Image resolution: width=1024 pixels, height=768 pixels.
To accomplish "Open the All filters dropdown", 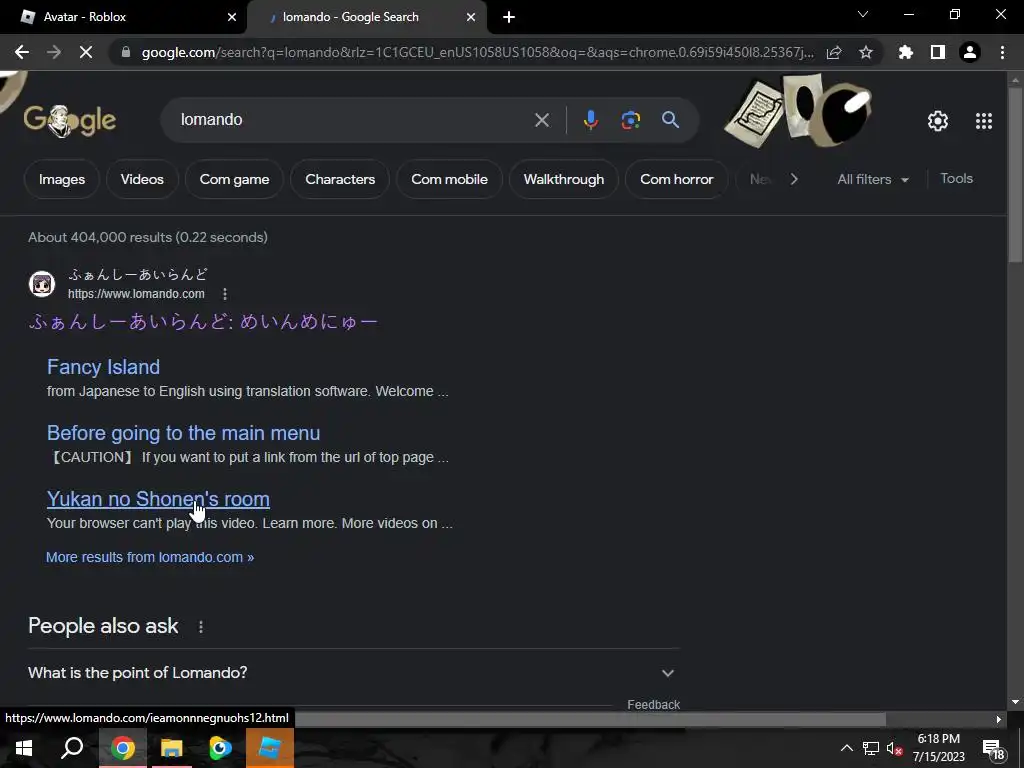I will point(873,179).
